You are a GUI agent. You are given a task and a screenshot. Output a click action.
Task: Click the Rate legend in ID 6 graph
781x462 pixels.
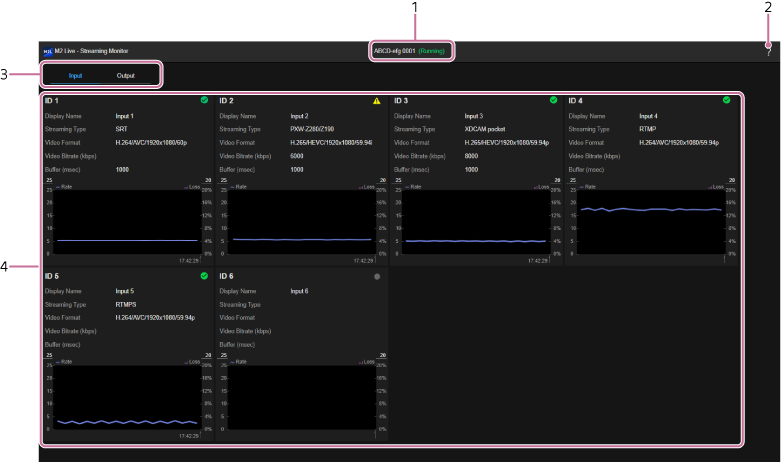point(238,362)
